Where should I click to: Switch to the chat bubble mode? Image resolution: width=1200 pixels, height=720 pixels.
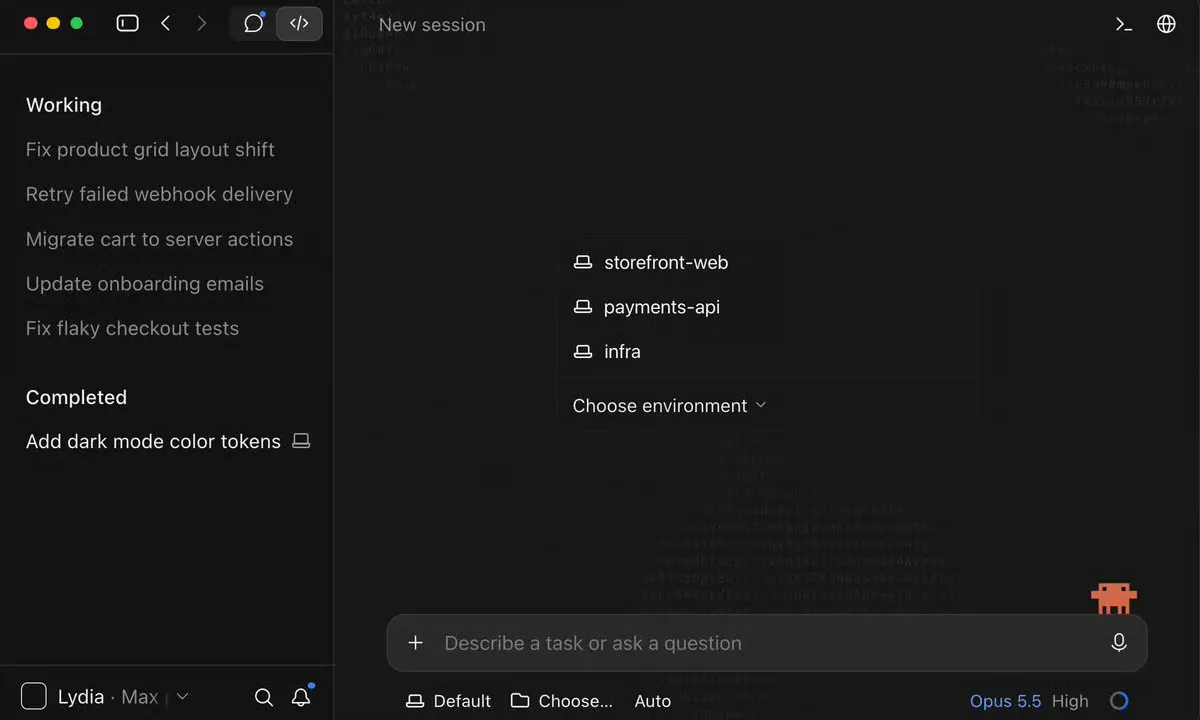point(254,23)
